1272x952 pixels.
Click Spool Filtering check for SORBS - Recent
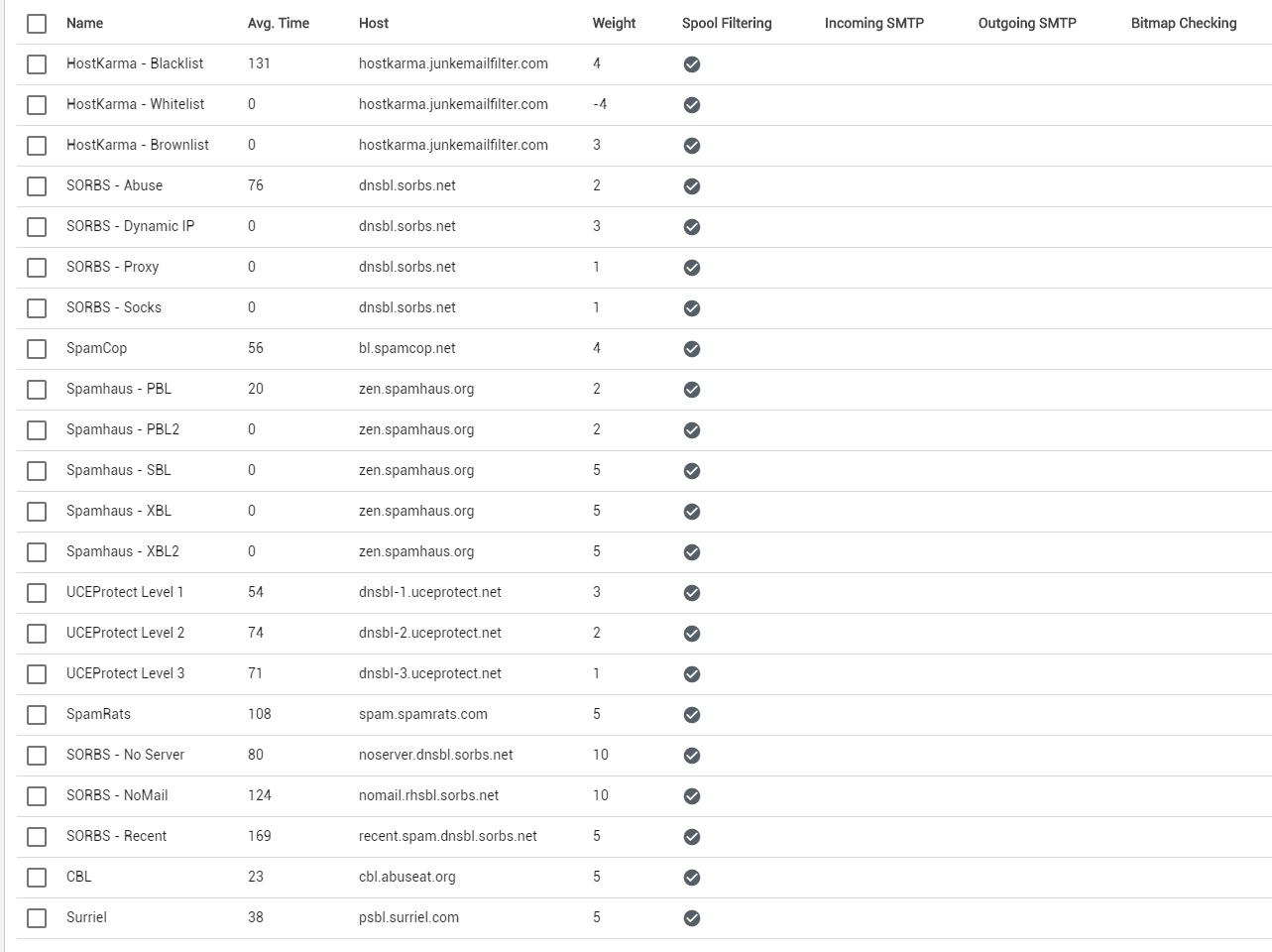click(692, 837)
